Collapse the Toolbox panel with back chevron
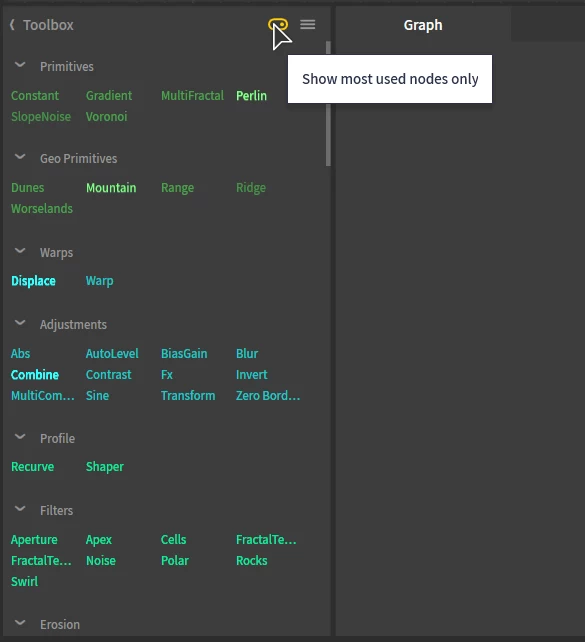The image size is (585, 642). [12, 25]
